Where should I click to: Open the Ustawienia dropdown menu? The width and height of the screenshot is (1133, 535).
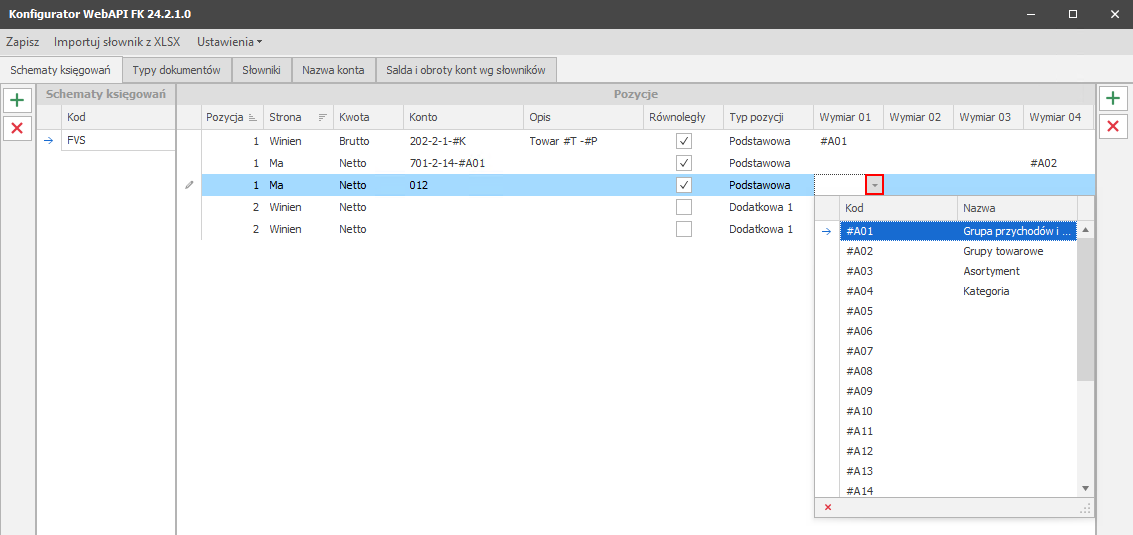229,42
